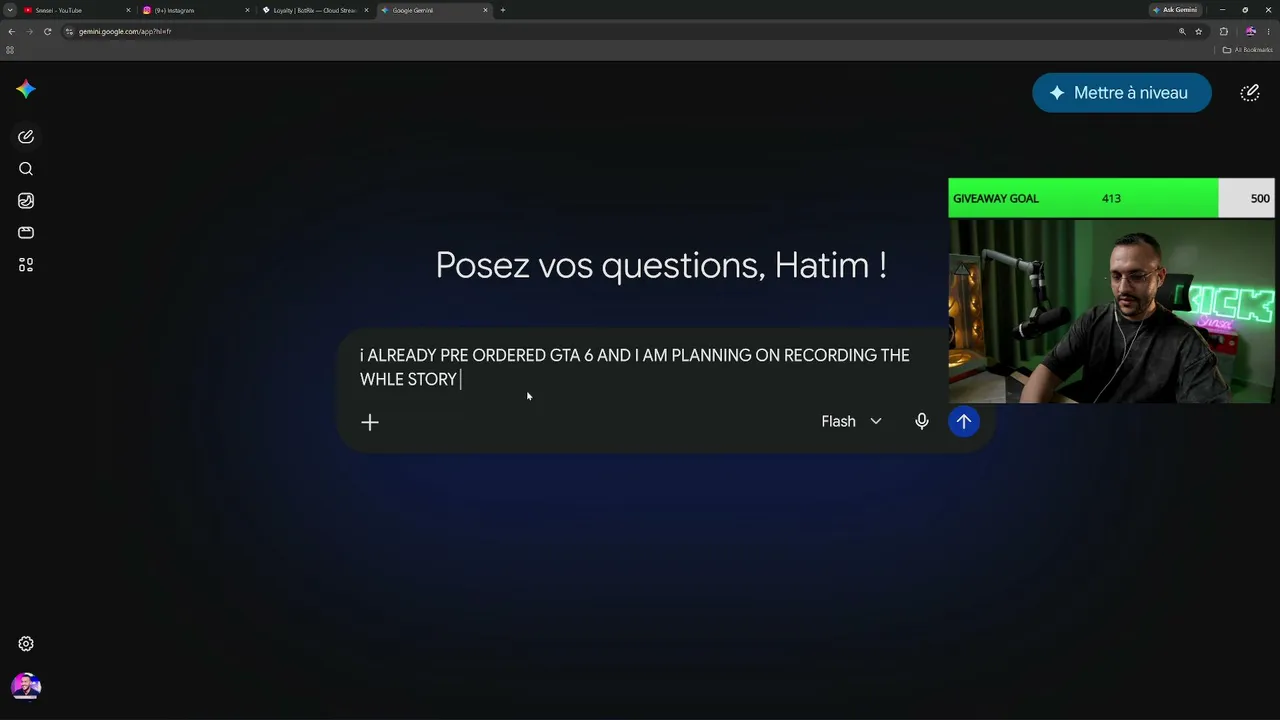This screenshot has width=1280, height=720.
Task: Open the Chrome three-dot menu
Action: [x=1269, y=31]
